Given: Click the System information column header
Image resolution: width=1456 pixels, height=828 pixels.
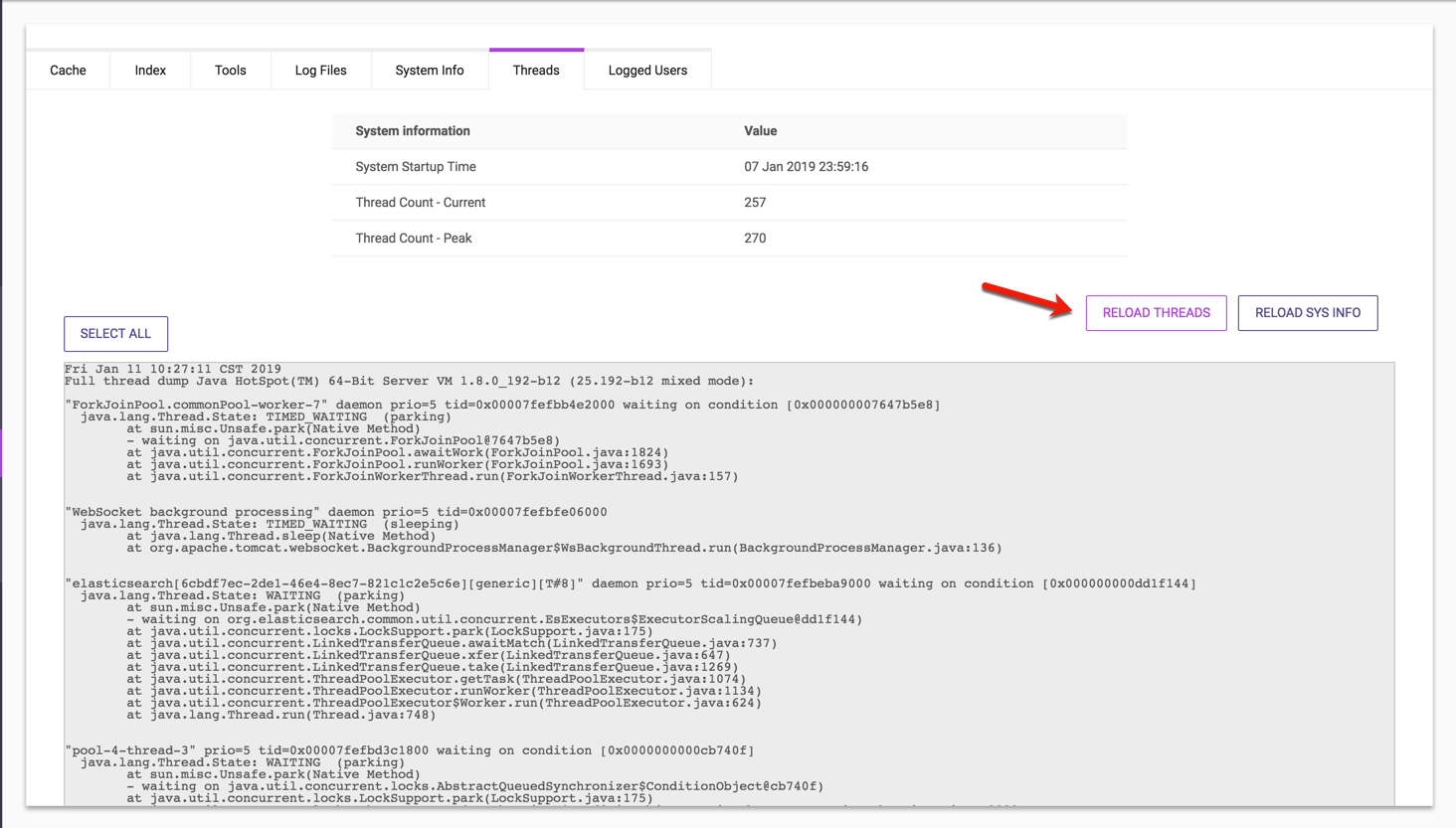Looking at the screenshot, I should 413,131.
